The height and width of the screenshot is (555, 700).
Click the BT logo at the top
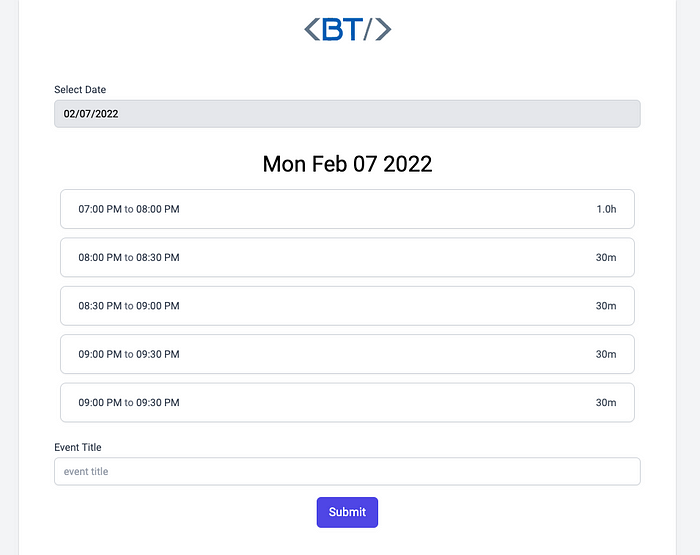[x=347, y=29]
